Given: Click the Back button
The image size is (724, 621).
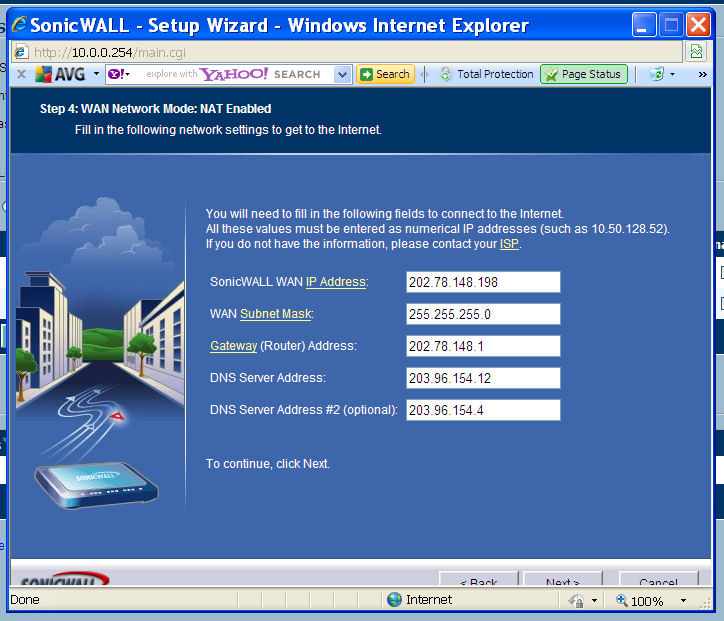Looking at the screenshot, I should tap(478, 579).
